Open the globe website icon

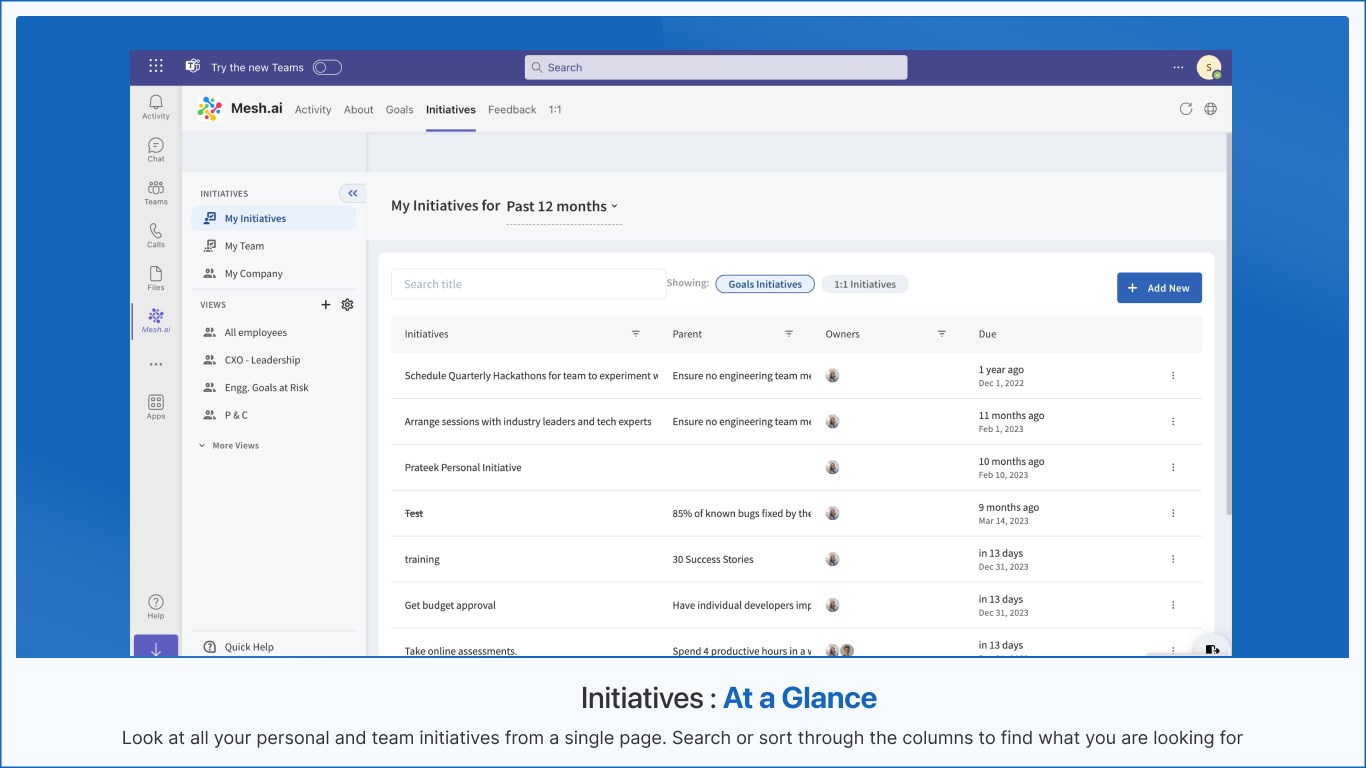[1211, 109]
